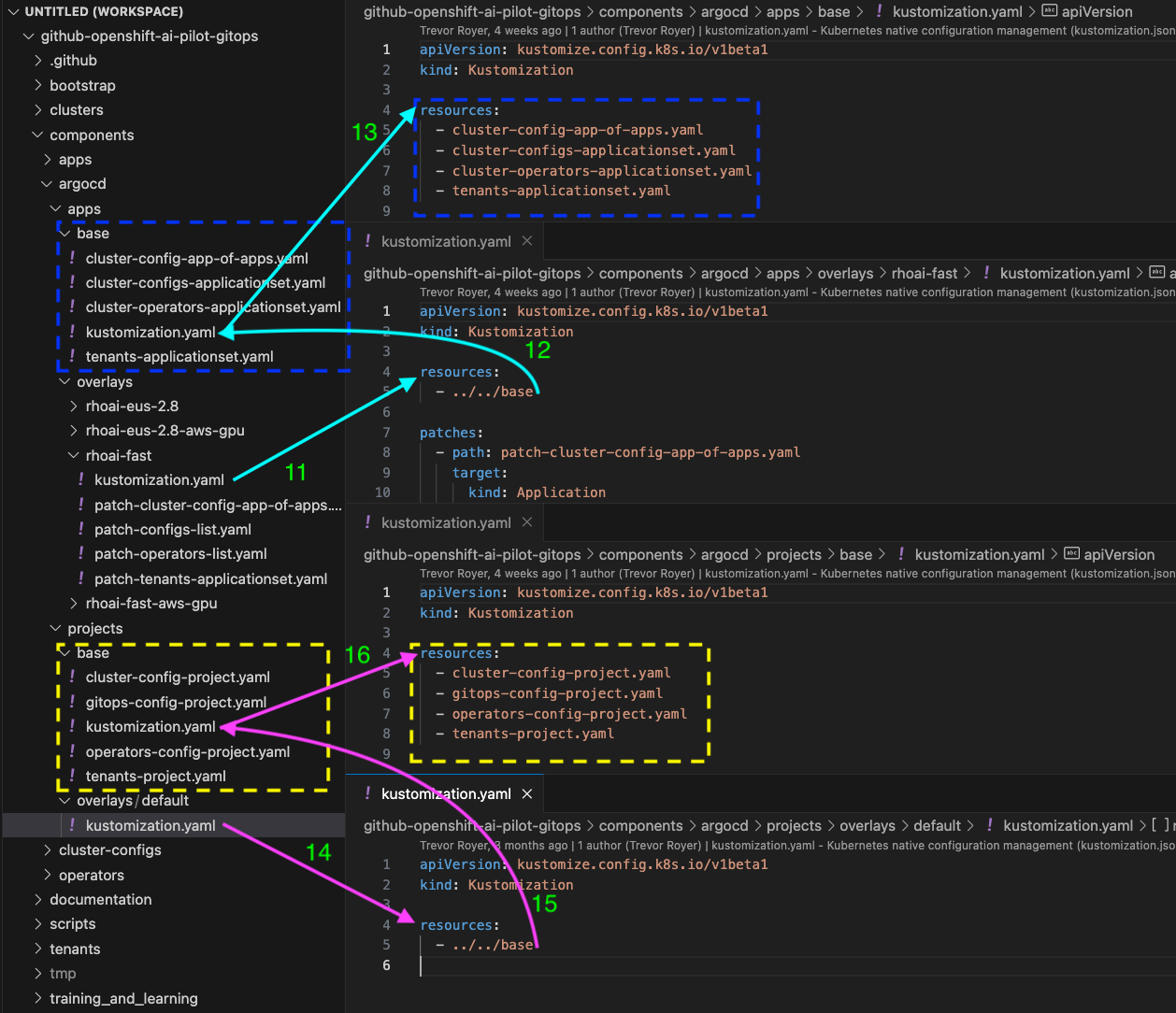The height and width of the screenshot is (1013, 1176).
Task: Collapse the github-openshift-ai-pilot-gitops root folder
Action: click(x=28, y=36)
